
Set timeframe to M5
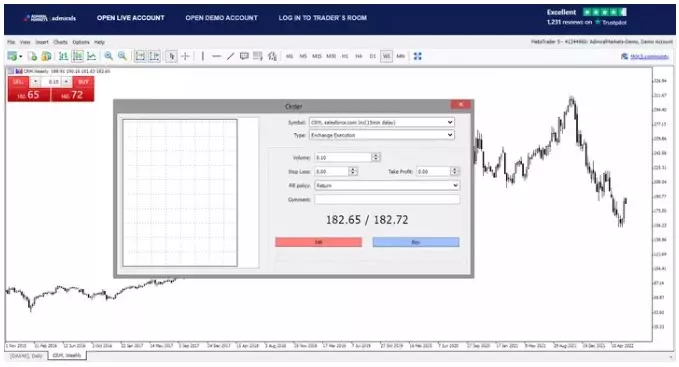(x=303, y=56)
